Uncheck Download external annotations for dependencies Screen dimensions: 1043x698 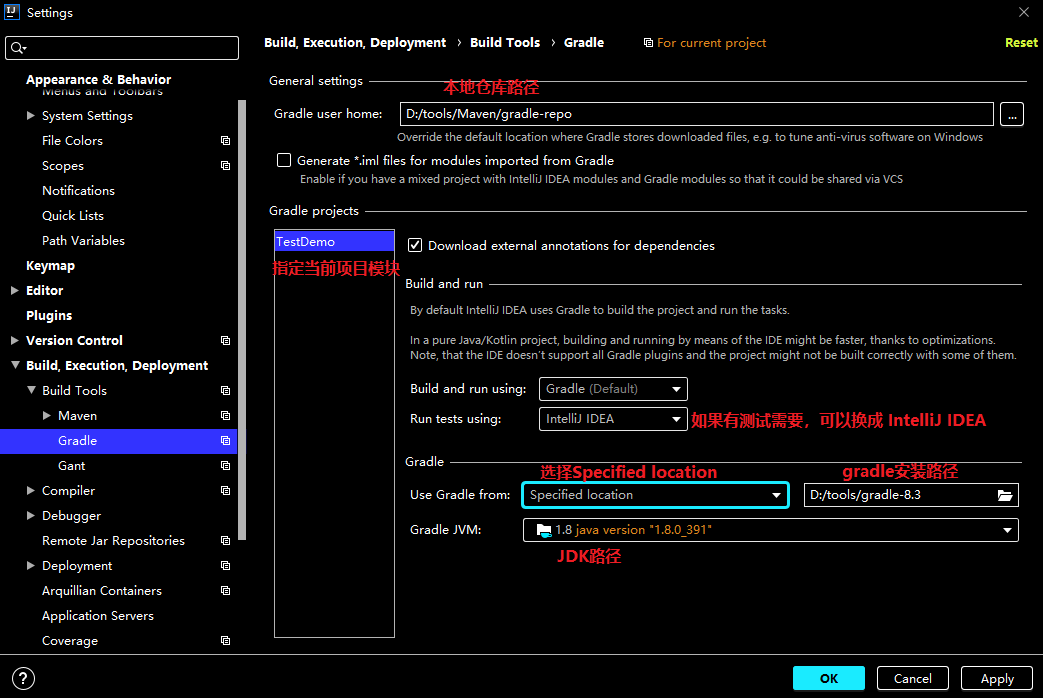[415, 246]
